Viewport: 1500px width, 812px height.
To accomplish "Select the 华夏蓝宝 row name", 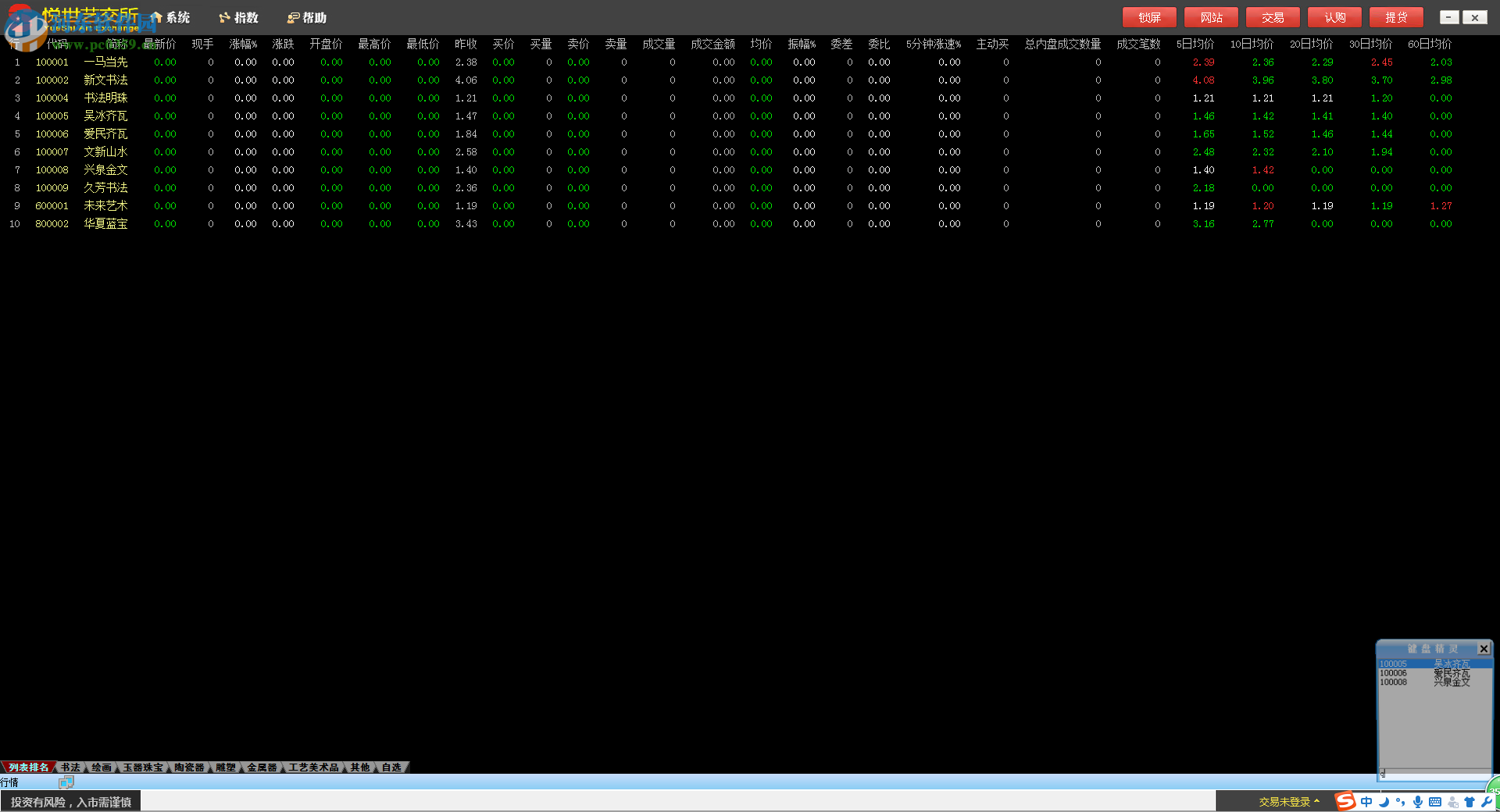I will 105,224.
